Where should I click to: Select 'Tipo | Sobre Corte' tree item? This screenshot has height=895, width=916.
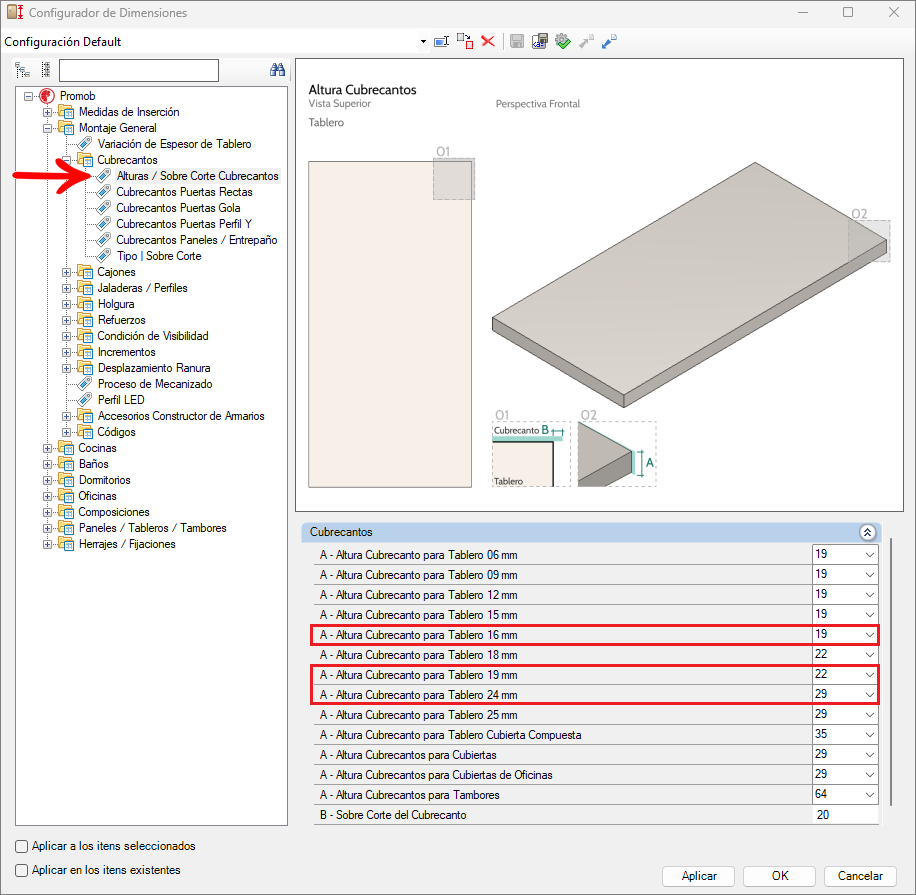point(159,256)
